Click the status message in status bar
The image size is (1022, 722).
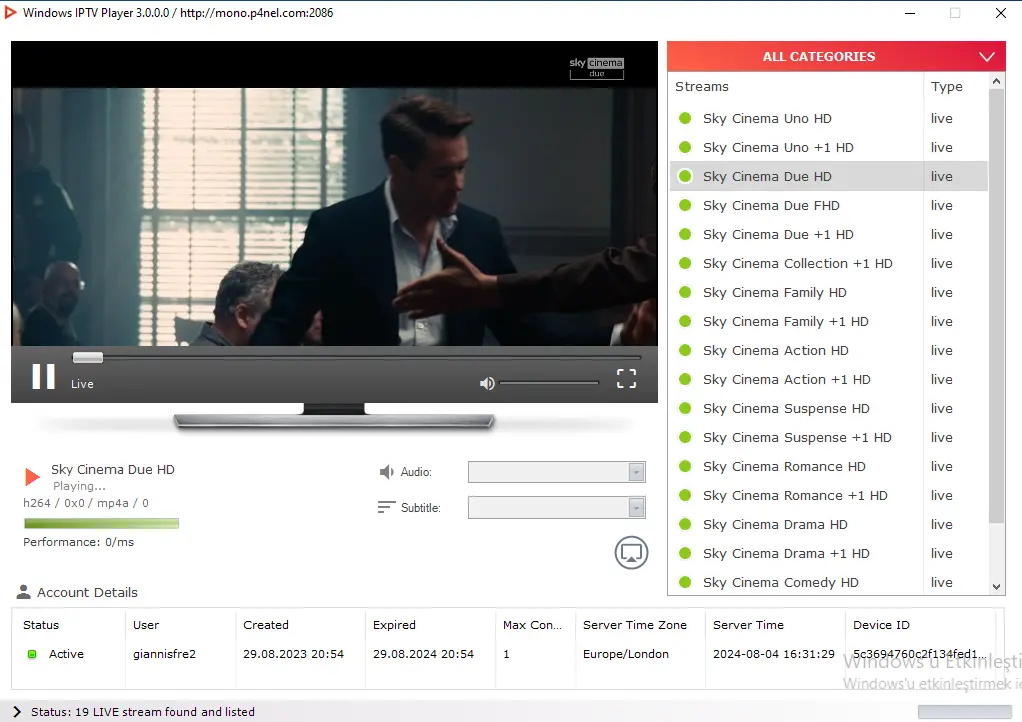tap(143, 712)
